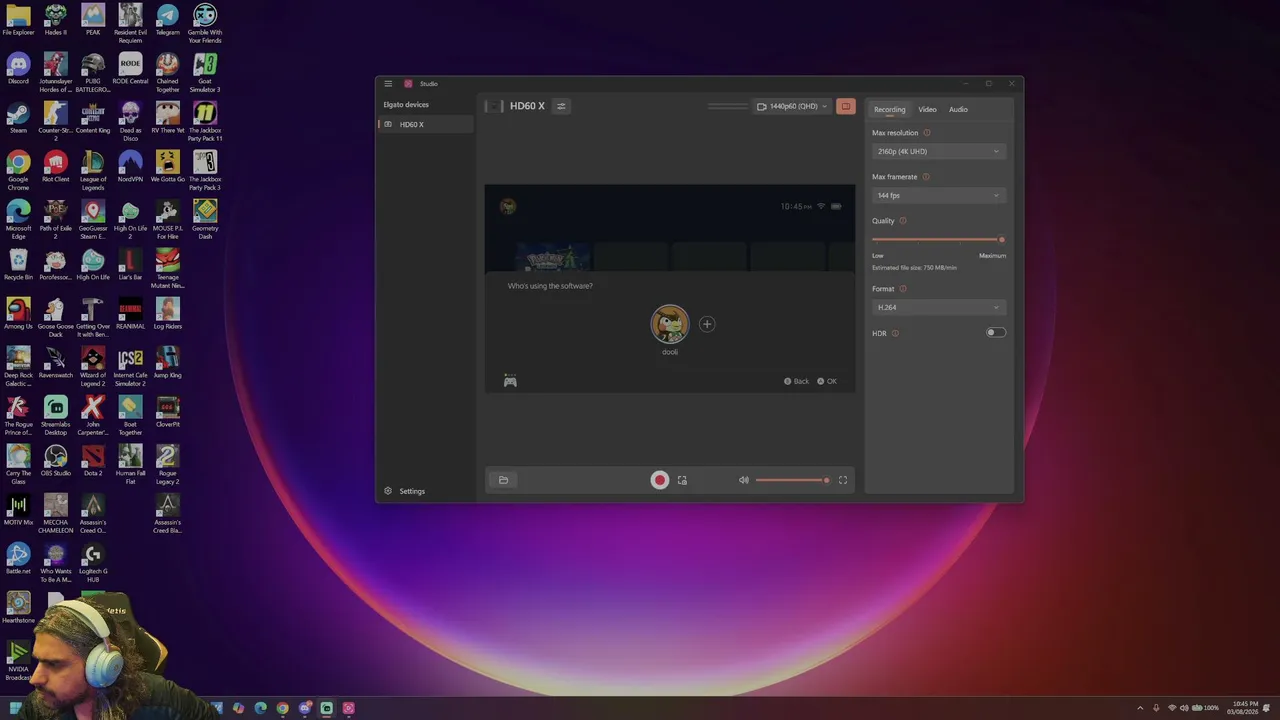Switch to the Recording tab
This screenshot has height=720, width=1280.
889,109
